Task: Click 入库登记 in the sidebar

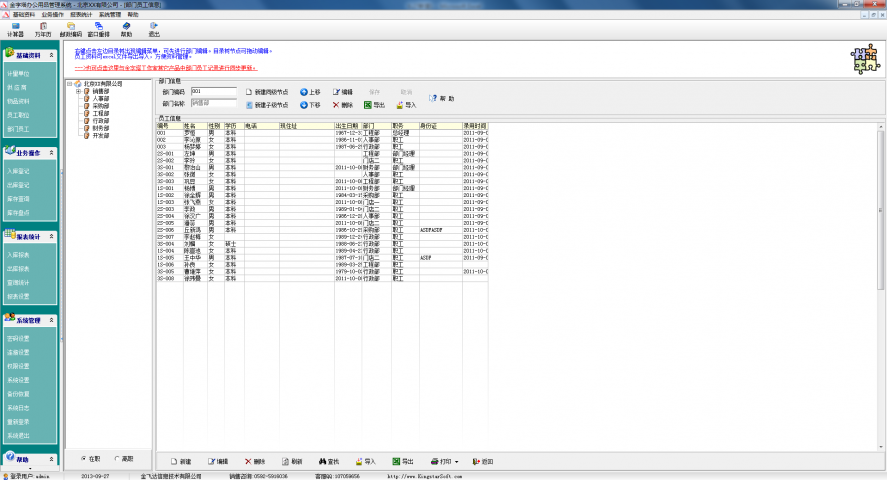Action: (18, 171)
